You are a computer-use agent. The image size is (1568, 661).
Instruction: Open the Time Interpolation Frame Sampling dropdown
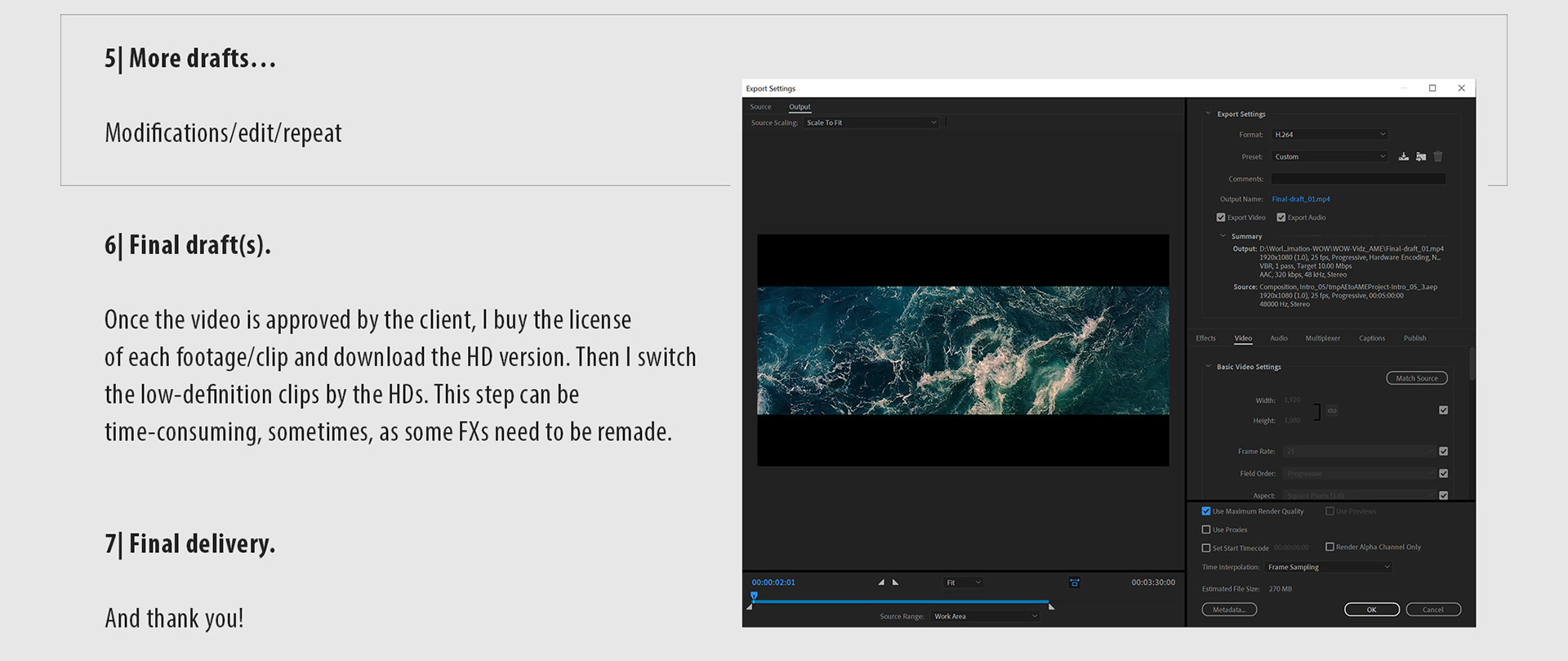click(1329, 567)
